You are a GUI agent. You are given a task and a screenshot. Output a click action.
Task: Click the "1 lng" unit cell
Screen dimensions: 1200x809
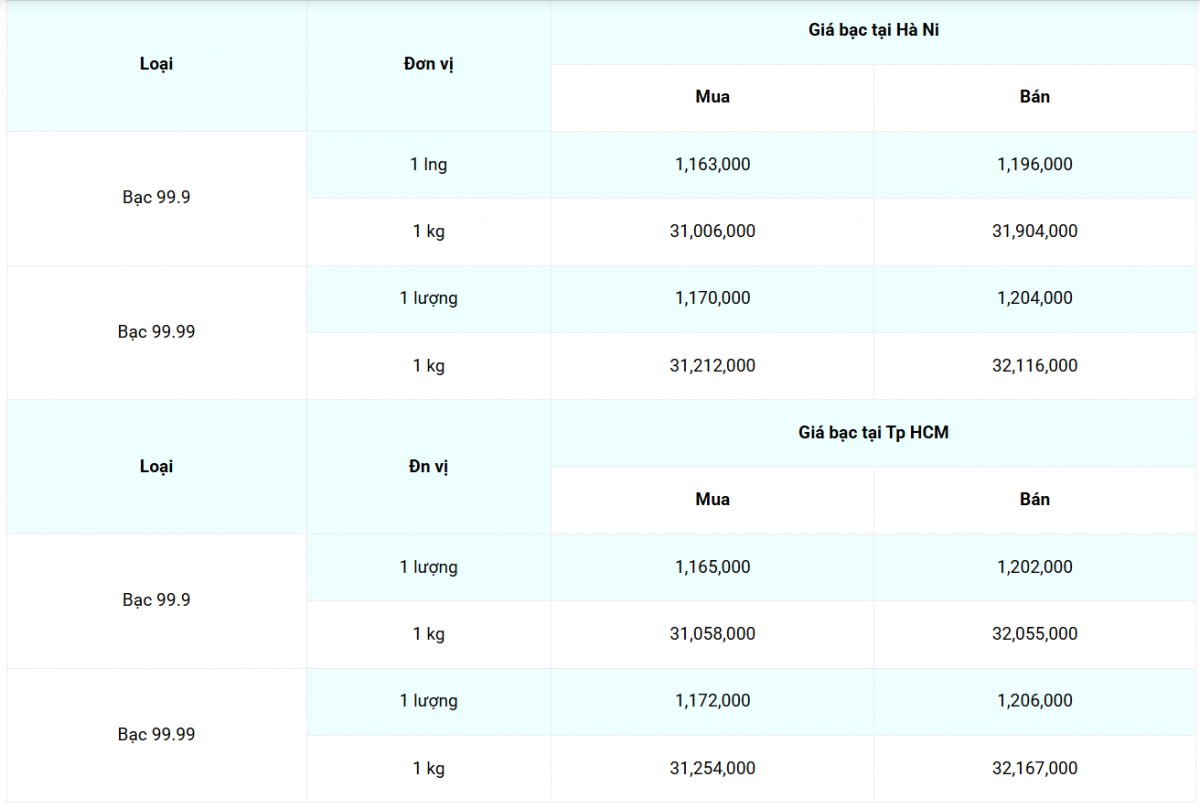point(428,164)
